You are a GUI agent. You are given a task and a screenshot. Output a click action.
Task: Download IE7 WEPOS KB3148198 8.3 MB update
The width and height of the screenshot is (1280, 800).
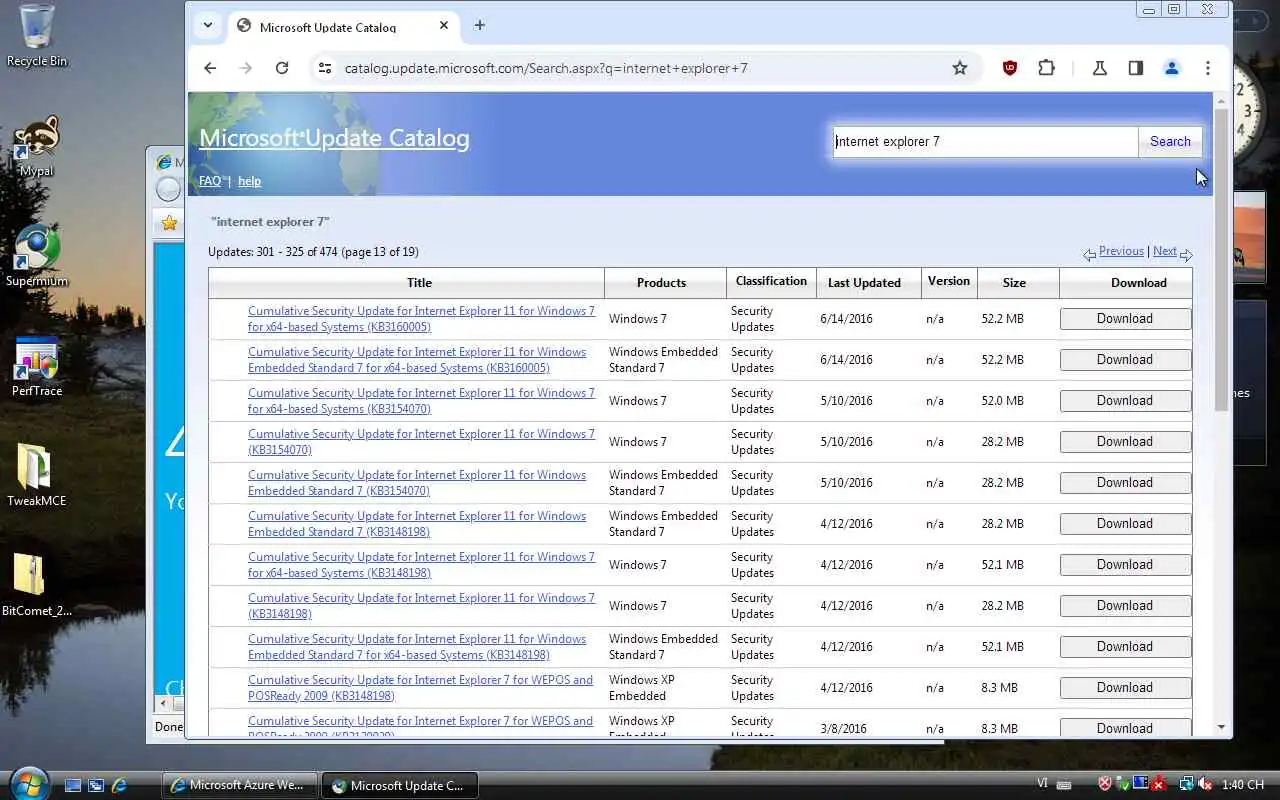point(1125,688)
